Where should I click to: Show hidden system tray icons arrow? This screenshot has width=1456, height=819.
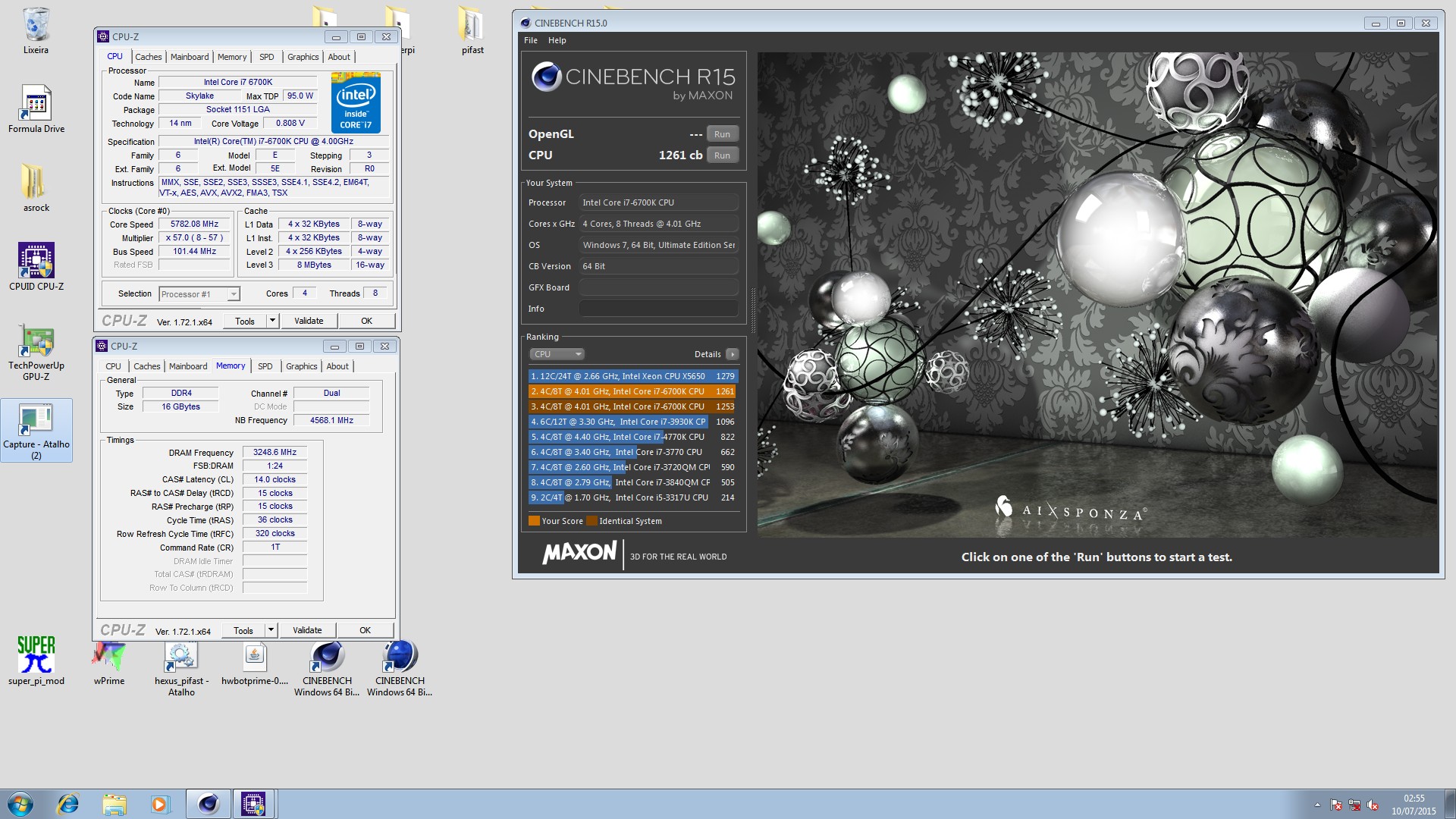pyautogui.click(x=1317, y=805)
